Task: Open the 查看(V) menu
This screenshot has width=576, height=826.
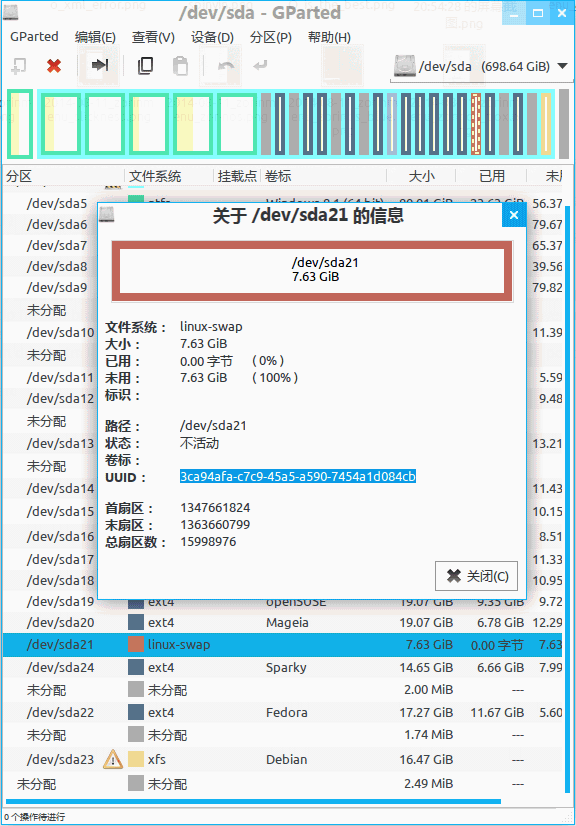Action: (153, 37)
